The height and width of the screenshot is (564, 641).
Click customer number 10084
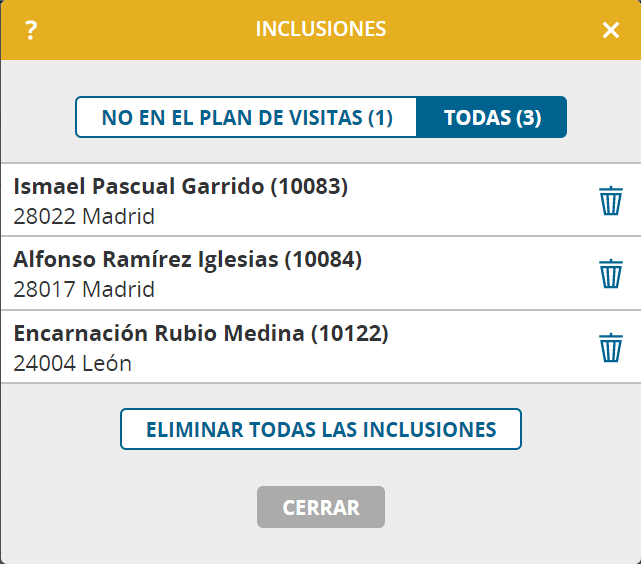click(323, 260)
